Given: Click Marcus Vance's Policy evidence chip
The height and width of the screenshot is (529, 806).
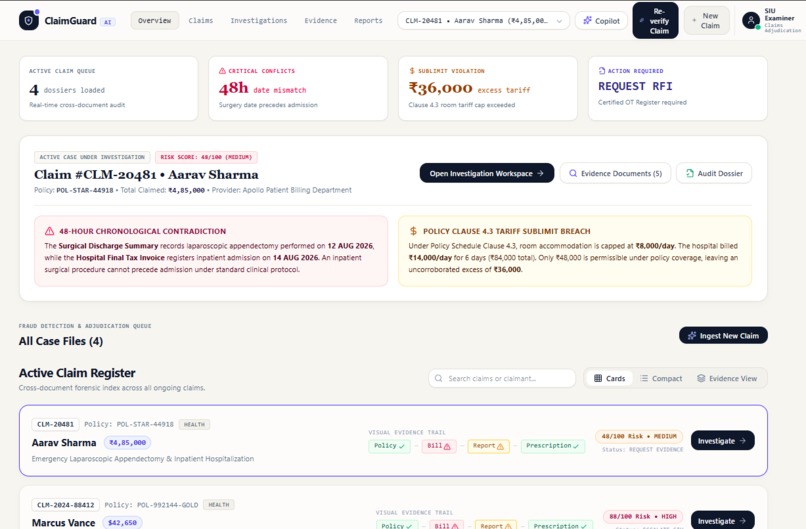Looking at the screenshot, I should point(396,525).
